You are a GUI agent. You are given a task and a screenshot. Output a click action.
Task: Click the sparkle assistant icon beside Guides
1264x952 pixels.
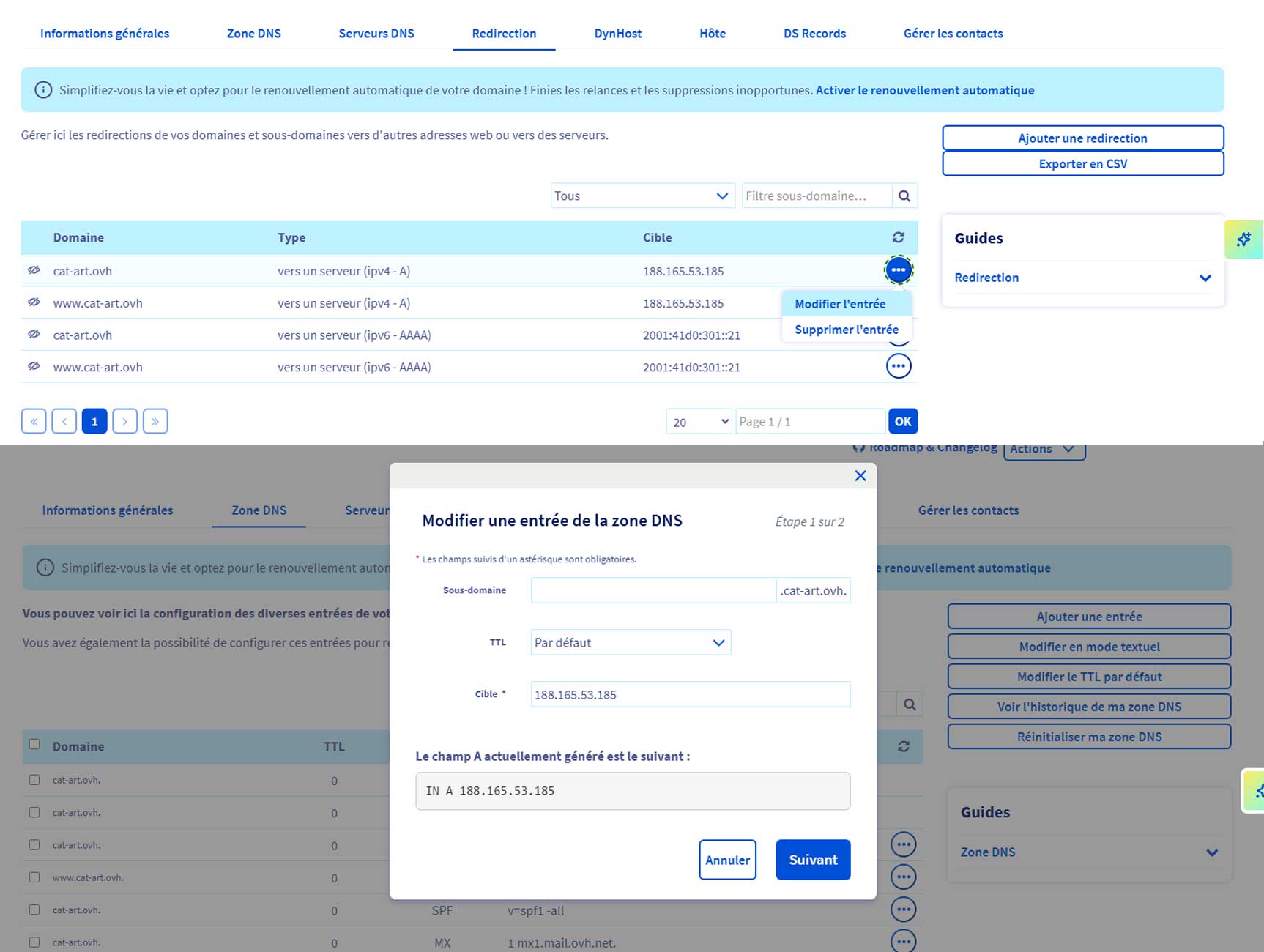[1243, 239]
